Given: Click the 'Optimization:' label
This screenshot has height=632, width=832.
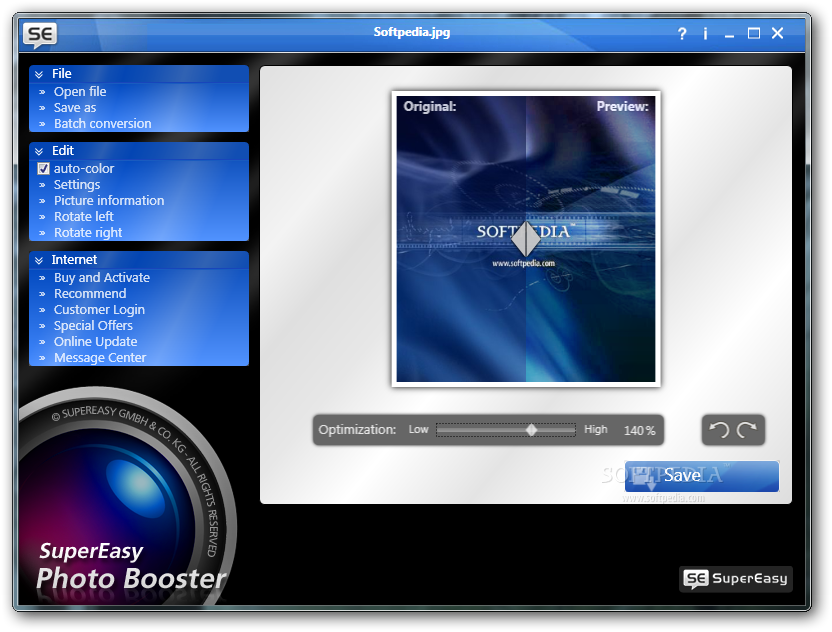Looking at the screenshot, I should (357, 430).
